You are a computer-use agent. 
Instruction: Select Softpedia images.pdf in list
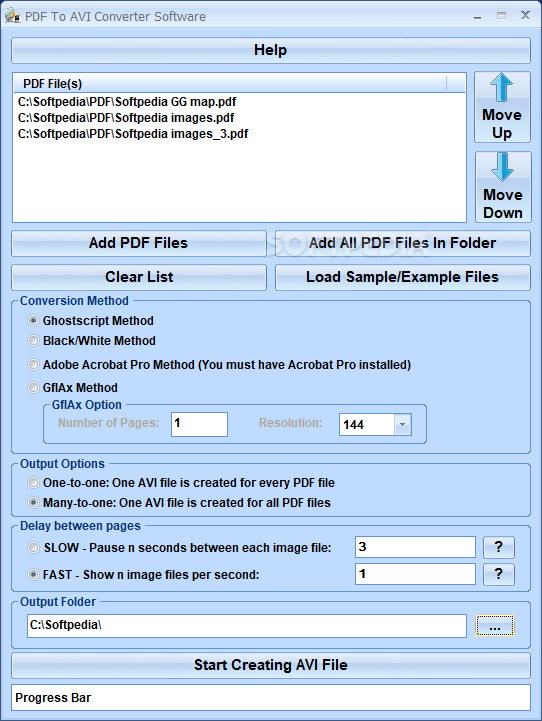tap(126, 118)
